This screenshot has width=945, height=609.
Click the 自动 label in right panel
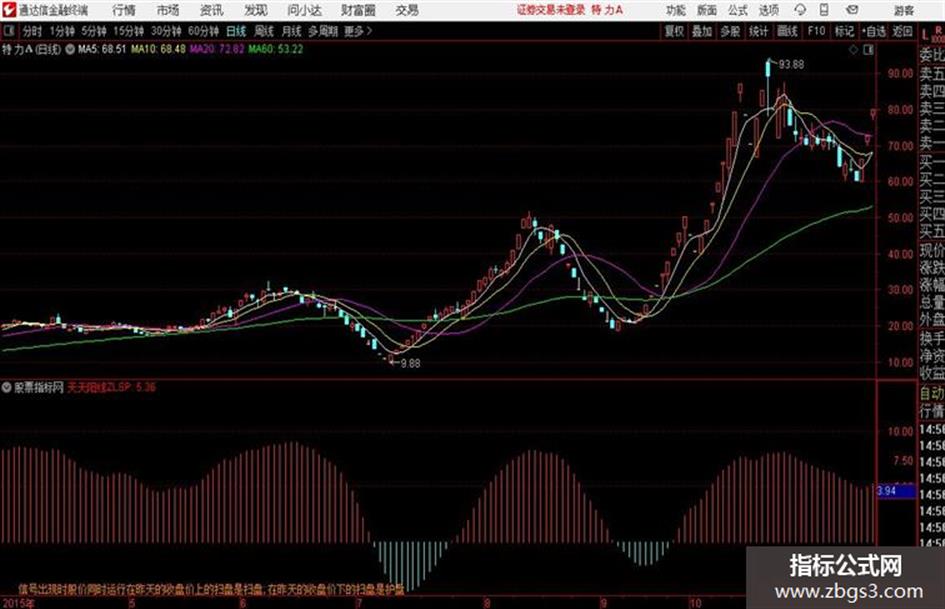[932, 393]
